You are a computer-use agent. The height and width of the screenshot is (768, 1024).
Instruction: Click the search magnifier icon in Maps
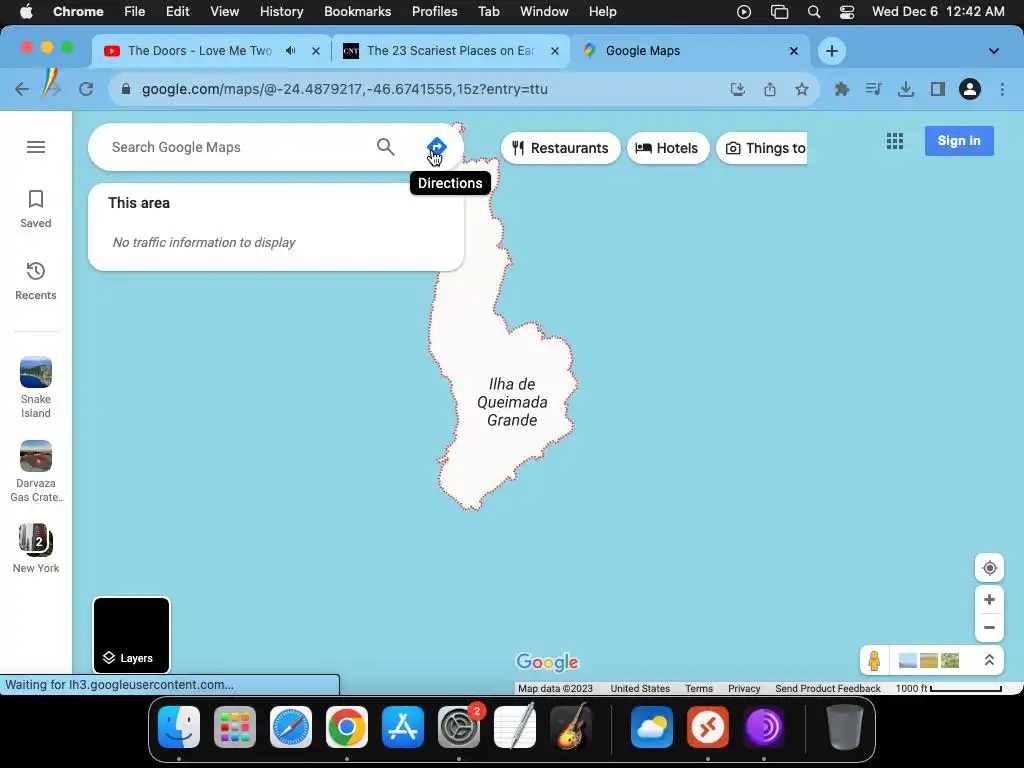click(386, 147)
